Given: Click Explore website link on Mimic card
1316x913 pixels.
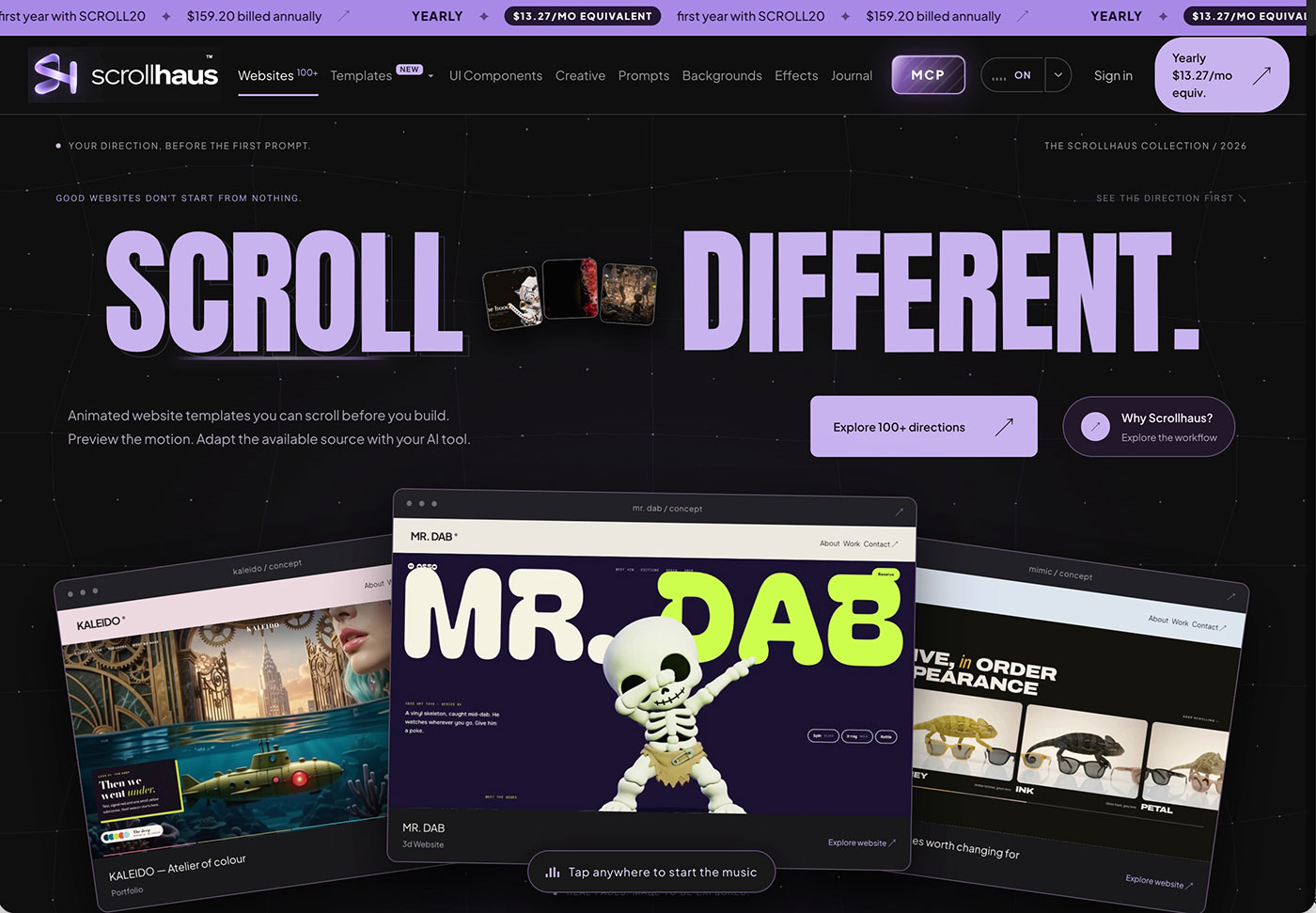Looking at the screenshot, I should tap(1159, 882).
